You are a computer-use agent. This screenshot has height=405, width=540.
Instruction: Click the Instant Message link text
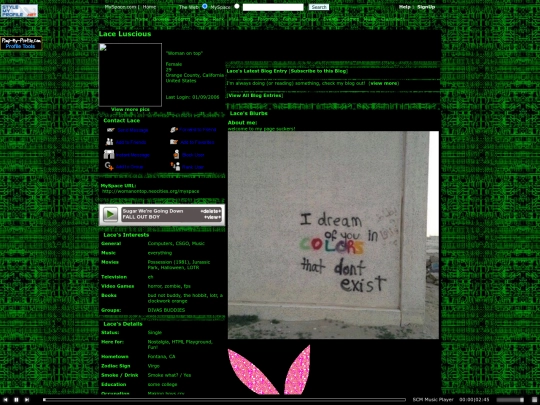coord(133,155)
